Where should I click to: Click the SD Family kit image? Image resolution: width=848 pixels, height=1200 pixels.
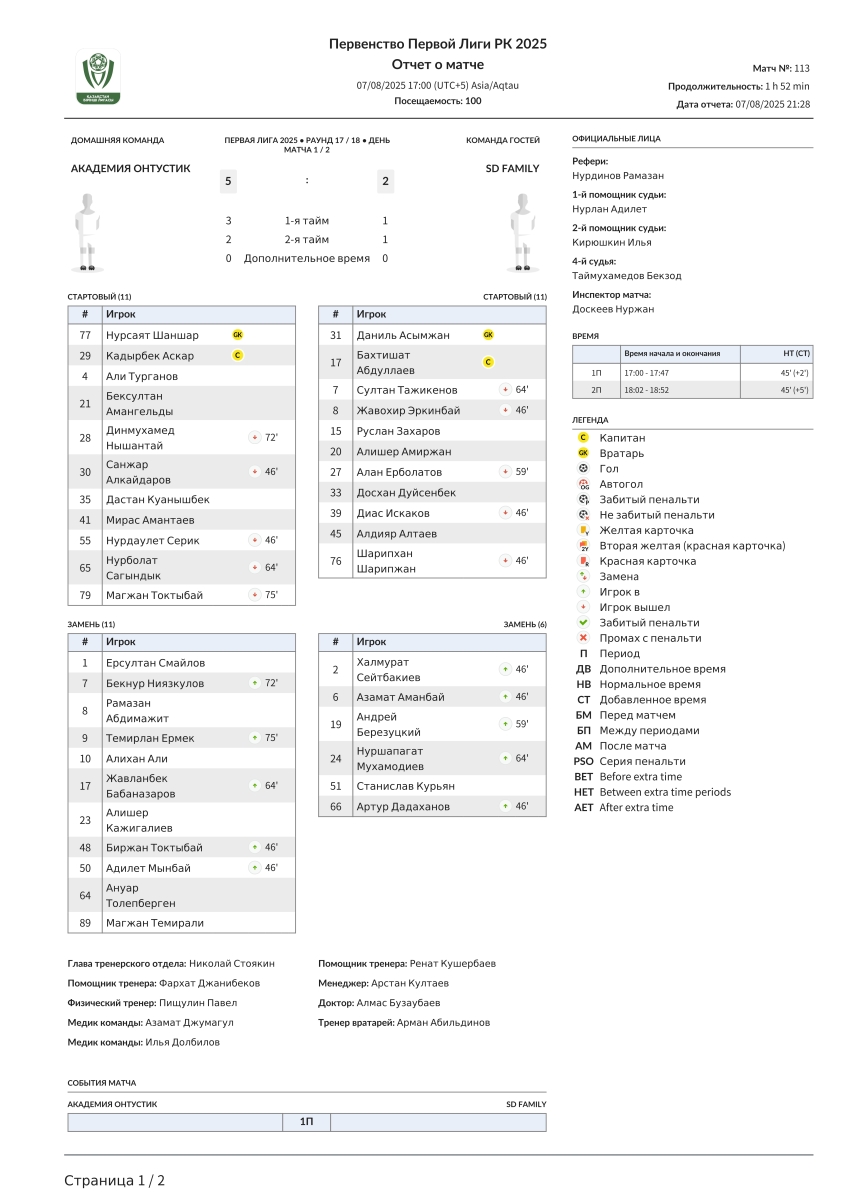[520, 232]
